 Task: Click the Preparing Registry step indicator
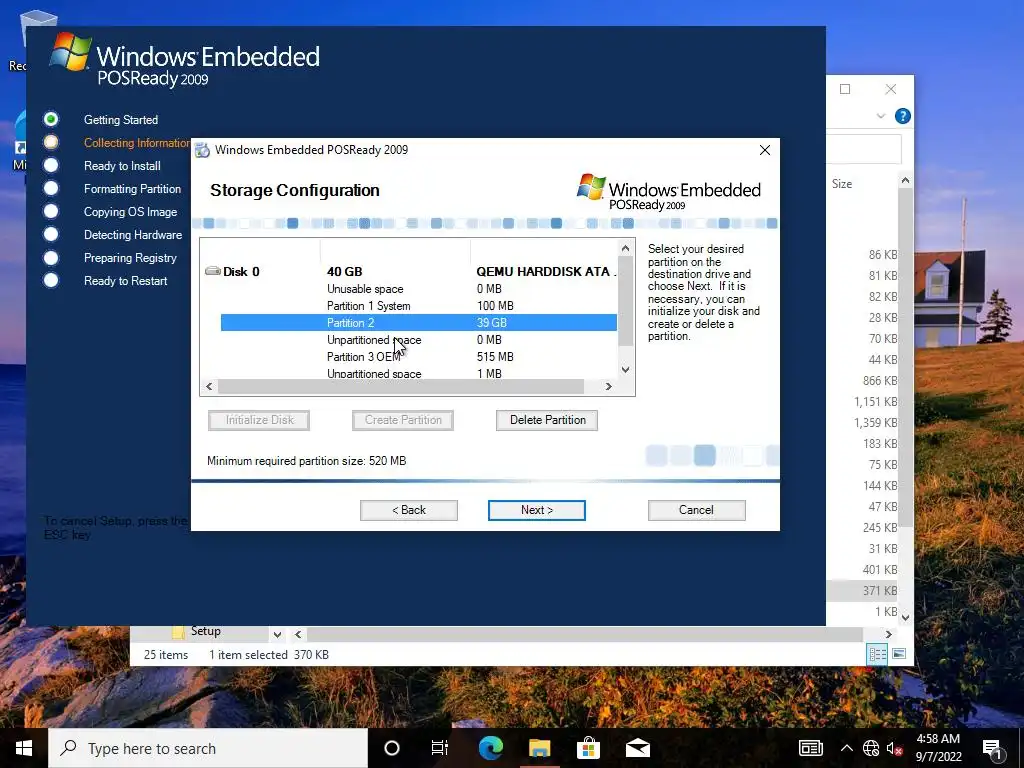tap(51, 257)
